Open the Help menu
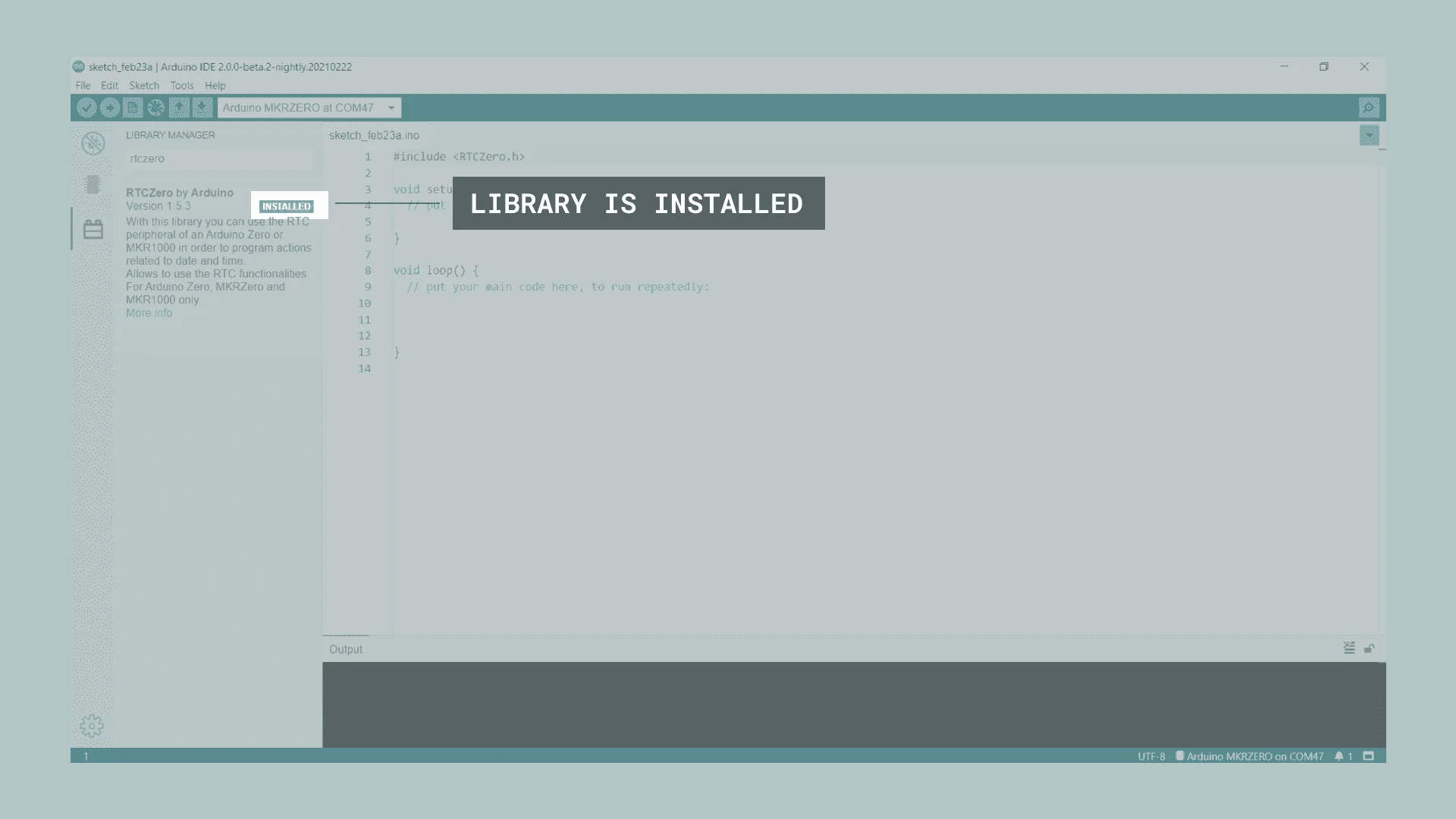Viewport: 1456px width, 819px height. tap(215, 86)
